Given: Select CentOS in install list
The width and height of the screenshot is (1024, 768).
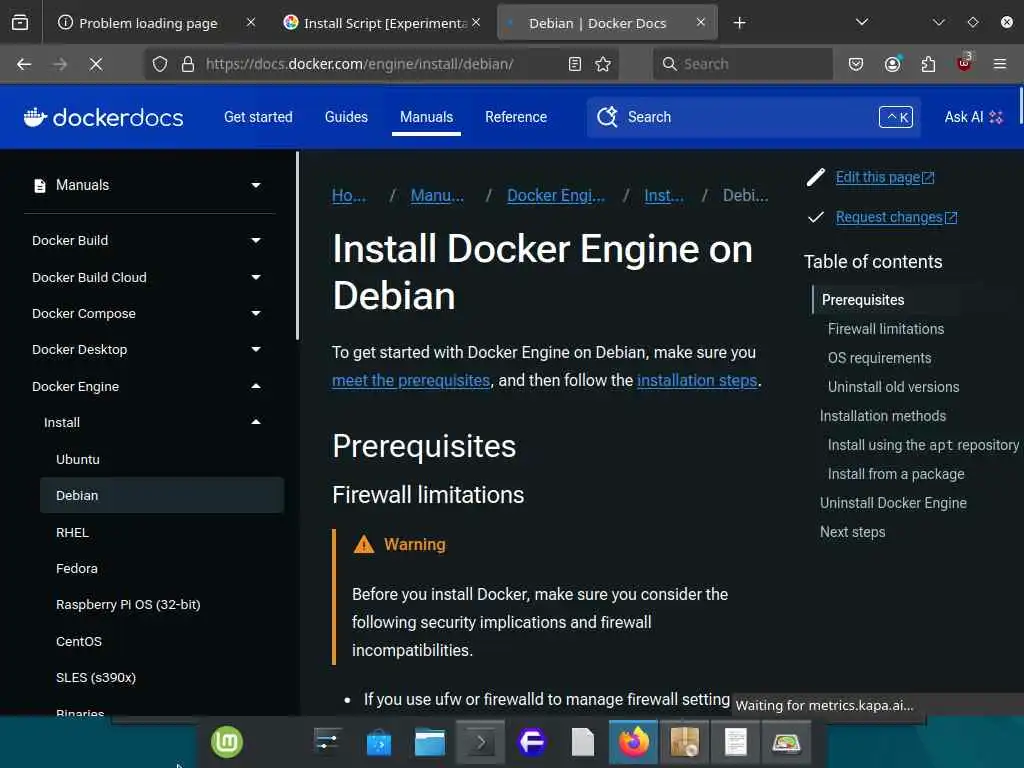Looking at the screenshot, I should (78, 641).
